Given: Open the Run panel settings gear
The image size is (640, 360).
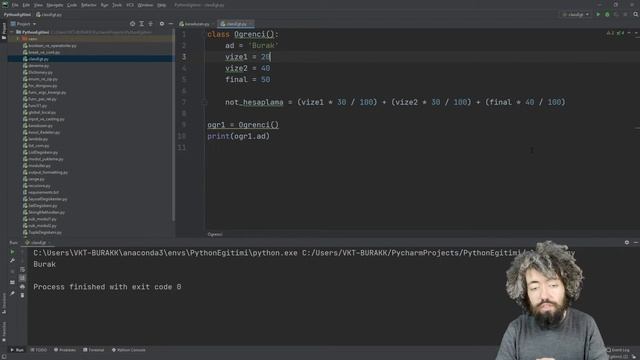Looking at the screenshot, I should coord(627,242).
